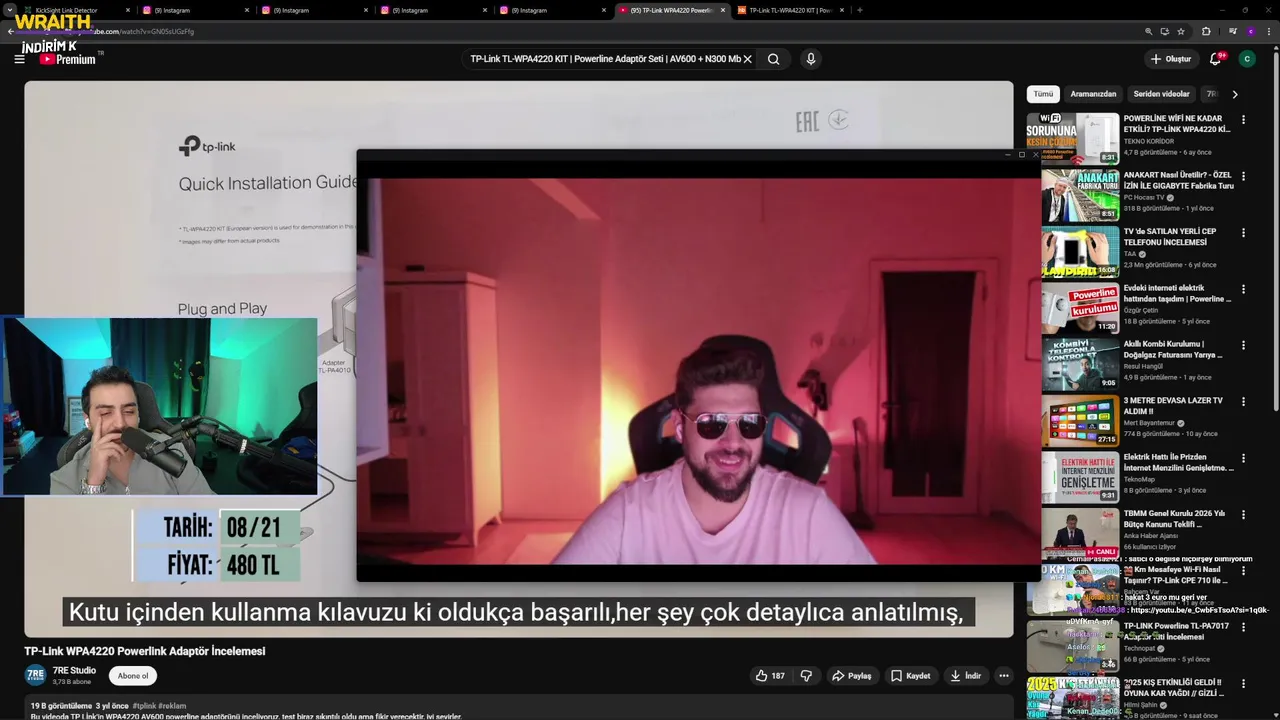
Task: Click Paylaş share button
Action: coord(851,676)
